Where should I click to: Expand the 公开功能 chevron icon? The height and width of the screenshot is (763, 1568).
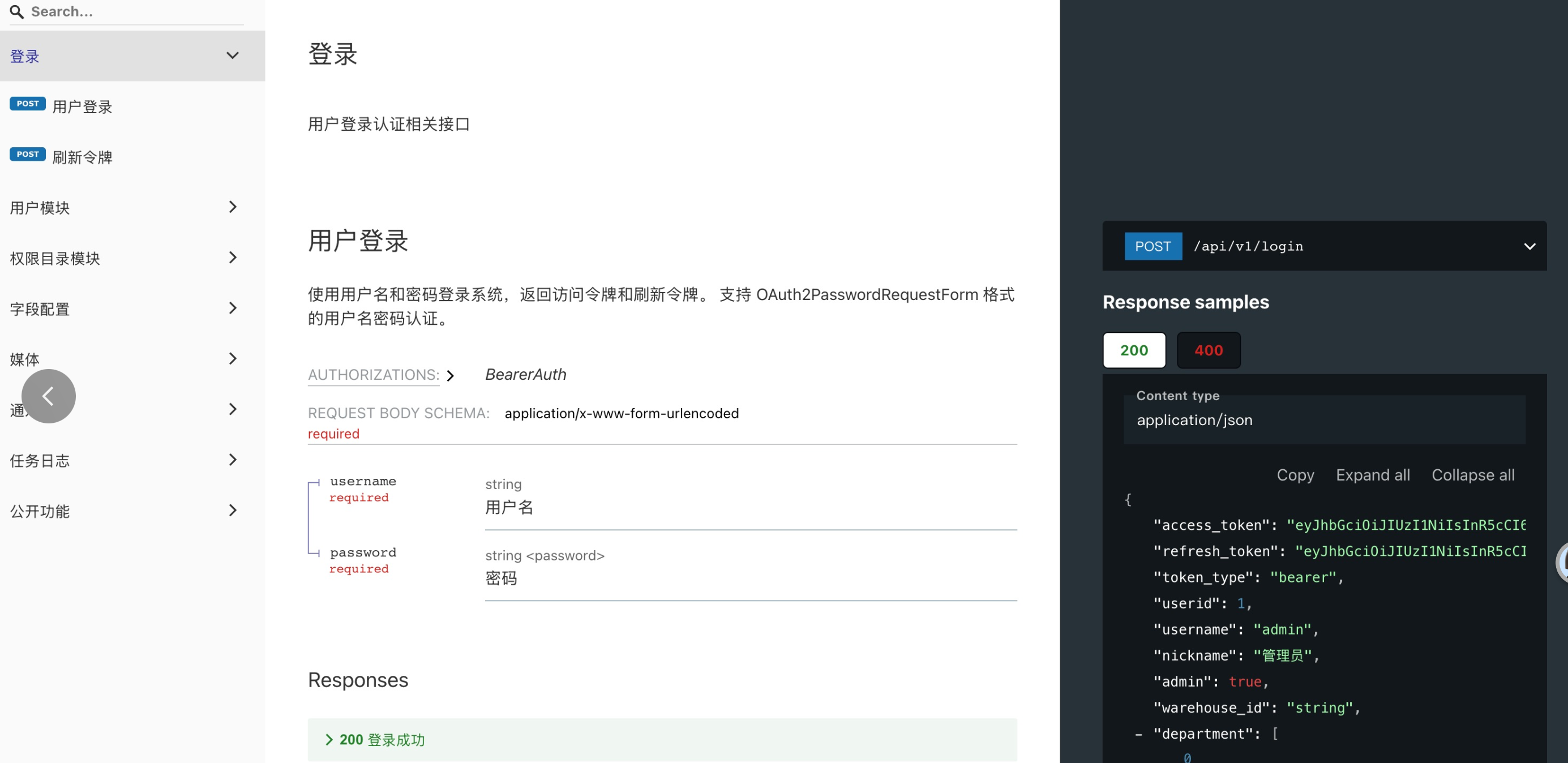232,510
